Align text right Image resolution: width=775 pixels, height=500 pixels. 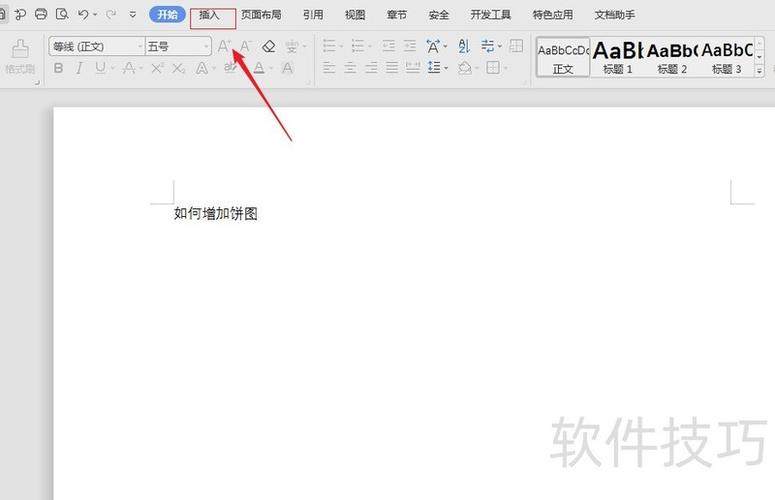(x=371, y=68)
